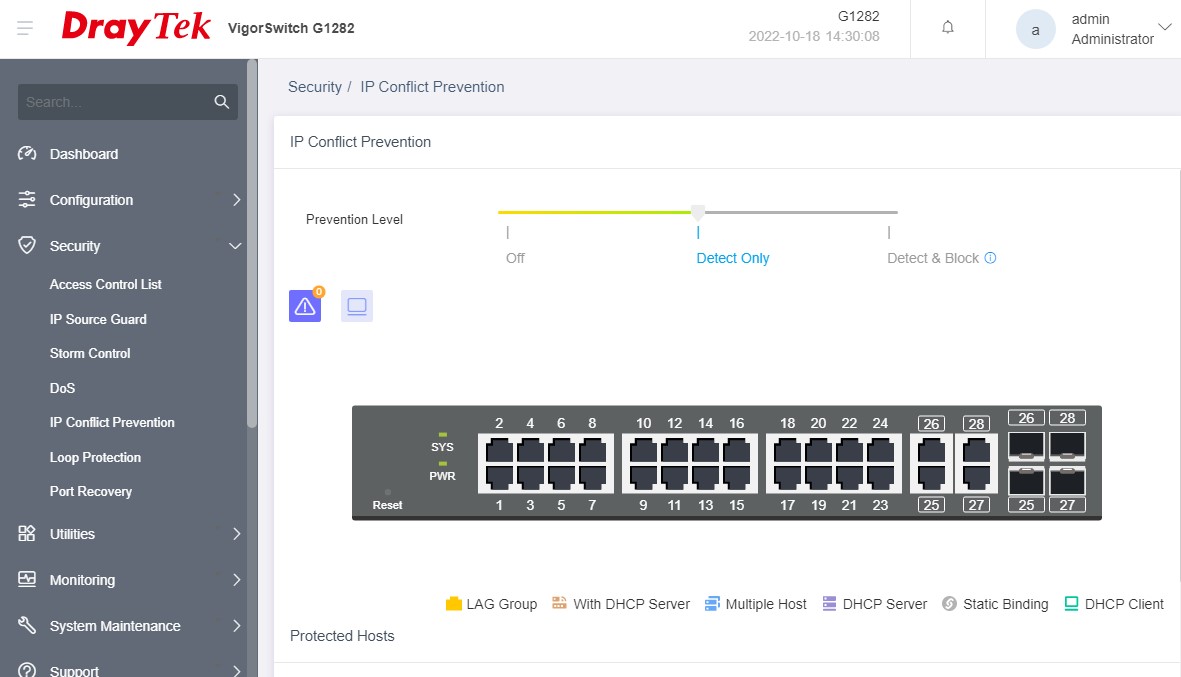Viewport: 1181px width, 677px height.
Task: Click the admin user avatar
Action: (1035, 29)
